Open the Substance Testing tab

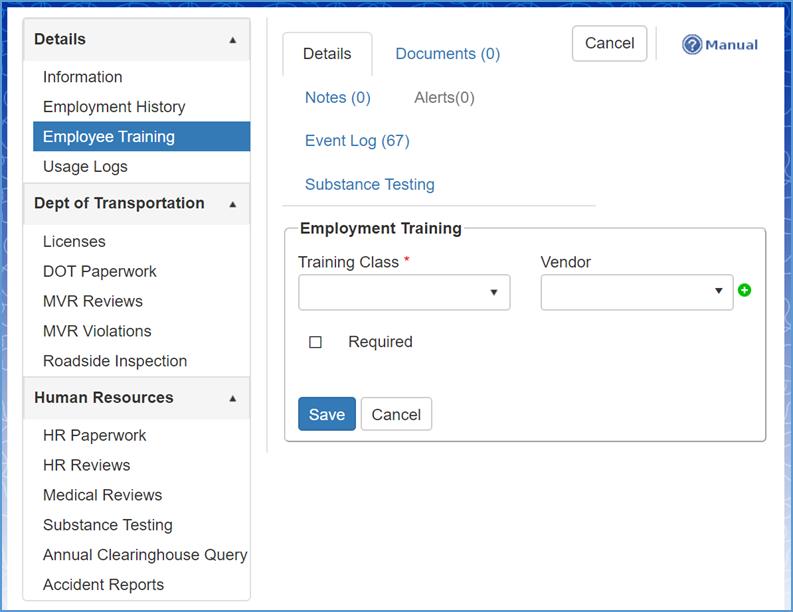click(x=369, y=184)
